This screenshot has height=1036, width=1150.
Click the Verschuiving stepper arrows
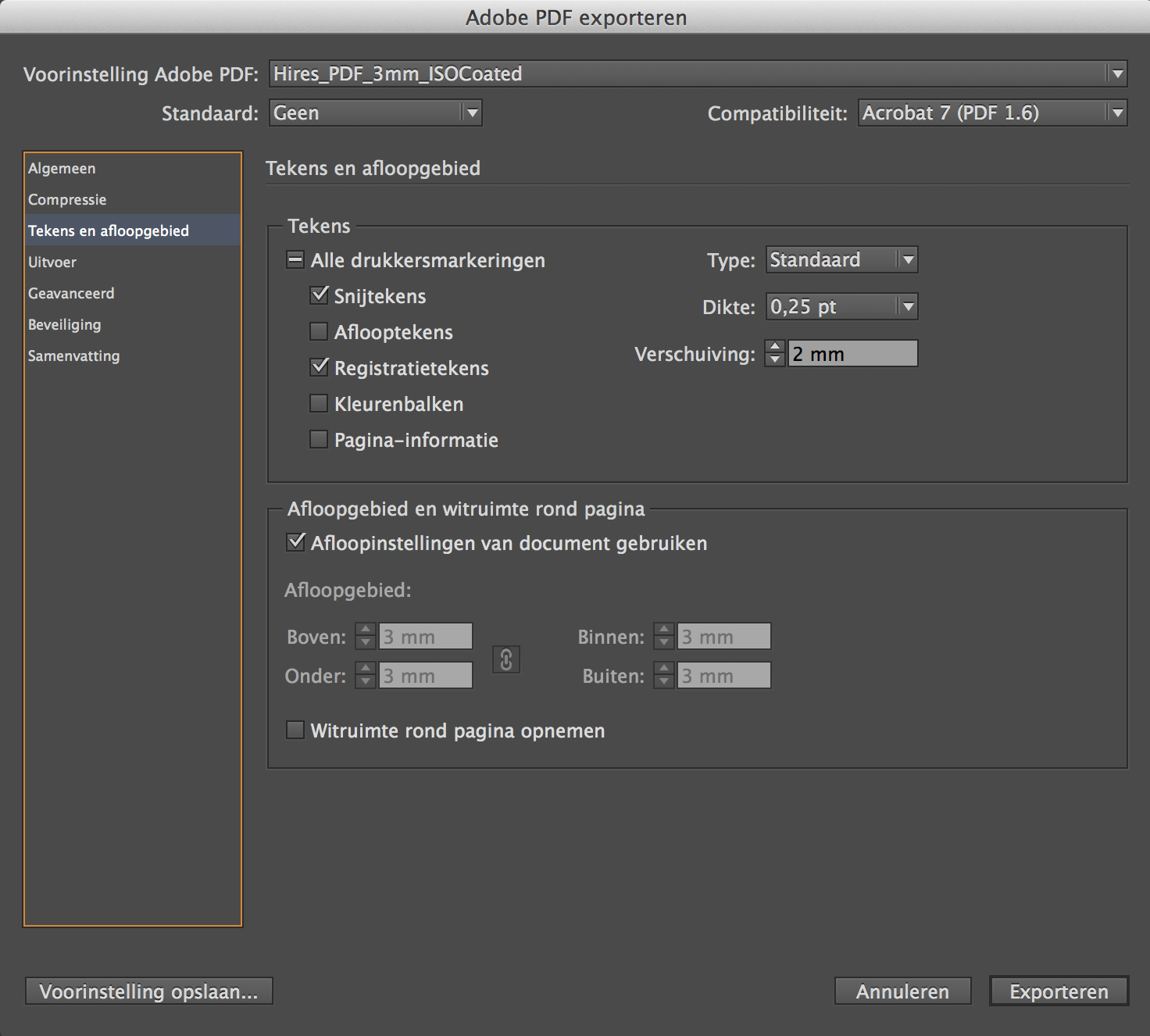tap(775, 353)
